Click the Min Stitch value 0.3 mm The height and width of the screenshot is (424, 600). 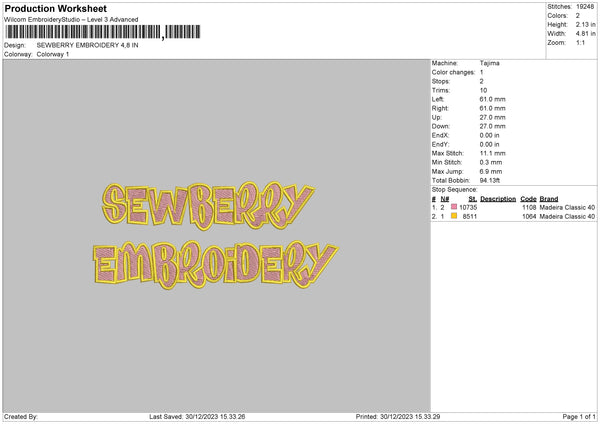[x=491, y=162]
